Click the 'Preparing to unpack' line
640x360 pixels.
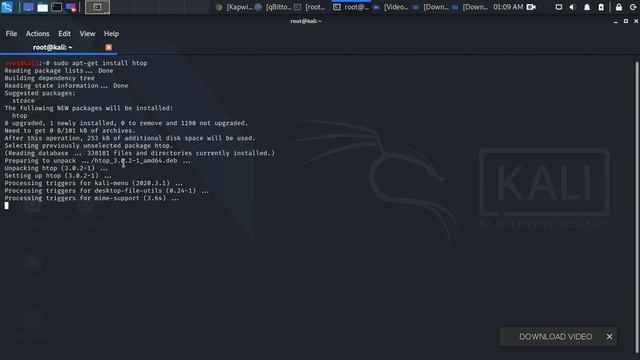97,160
